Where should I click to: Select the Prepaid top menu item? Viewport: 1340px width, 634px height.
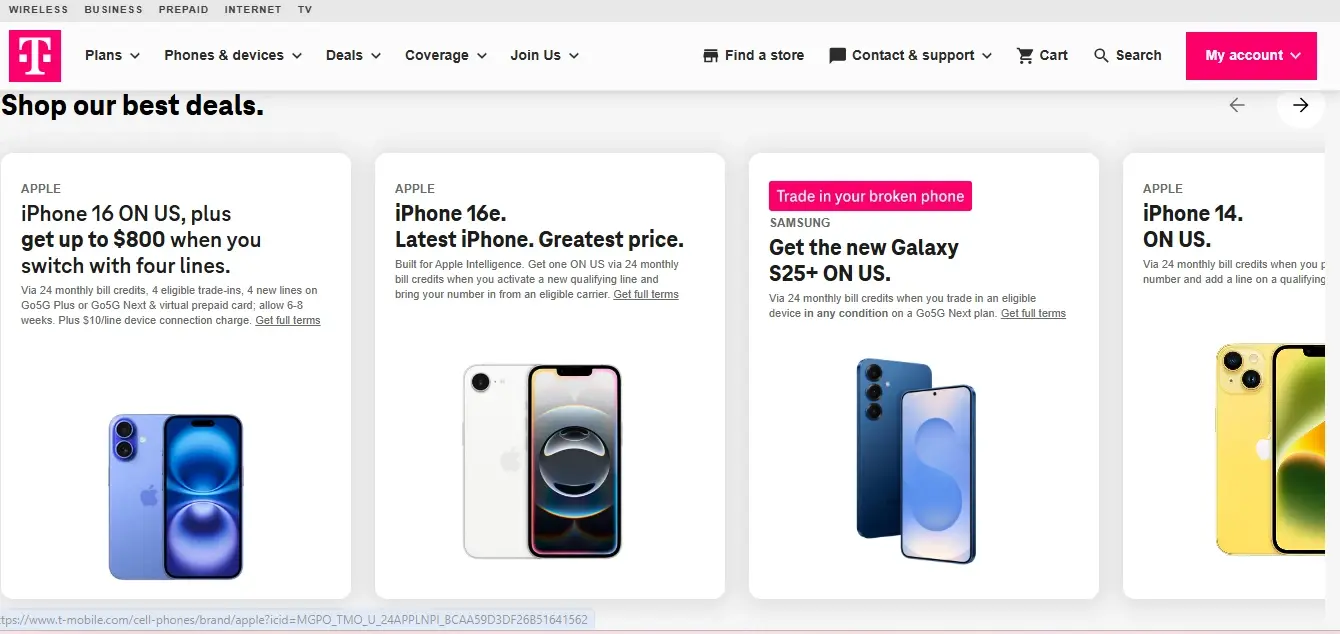(183, 10)
